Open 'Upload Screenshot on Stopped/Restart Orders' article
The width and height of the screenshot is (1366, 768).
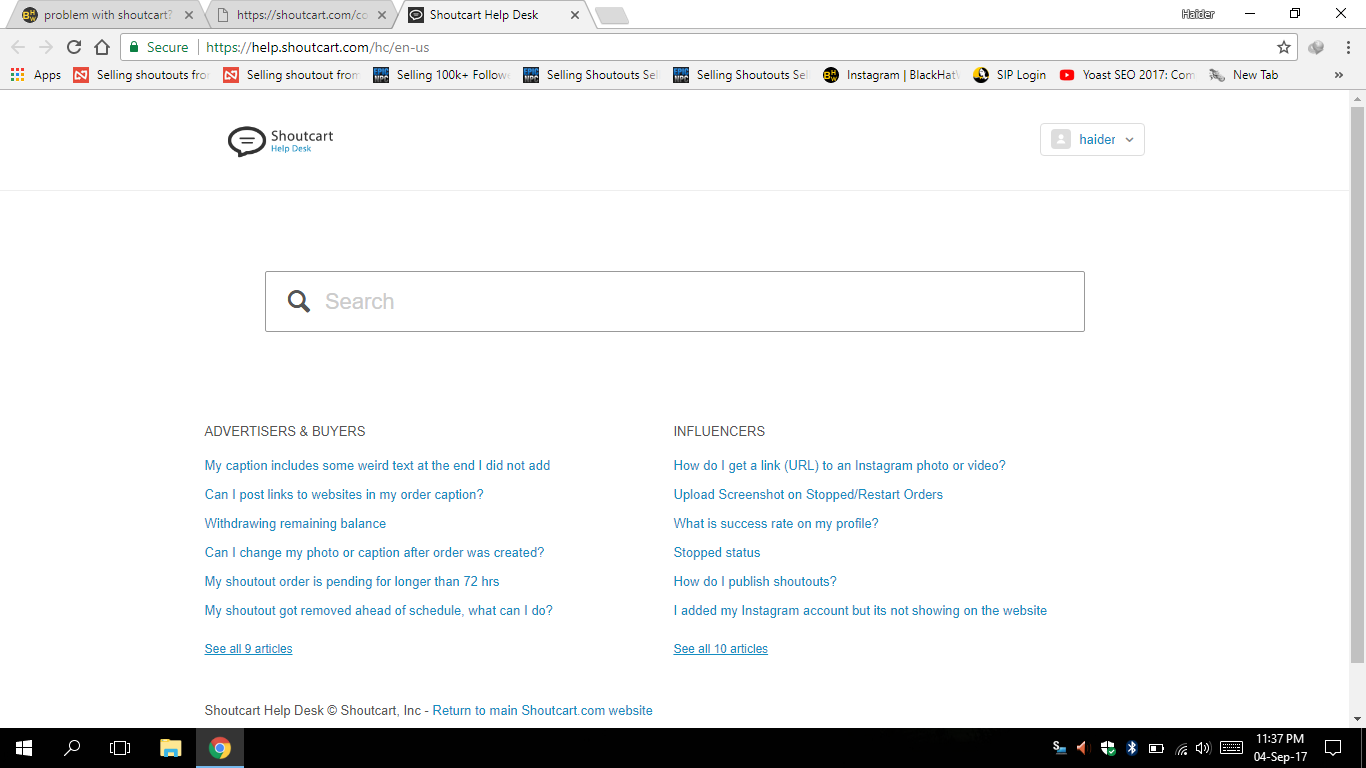pos(808,495)
